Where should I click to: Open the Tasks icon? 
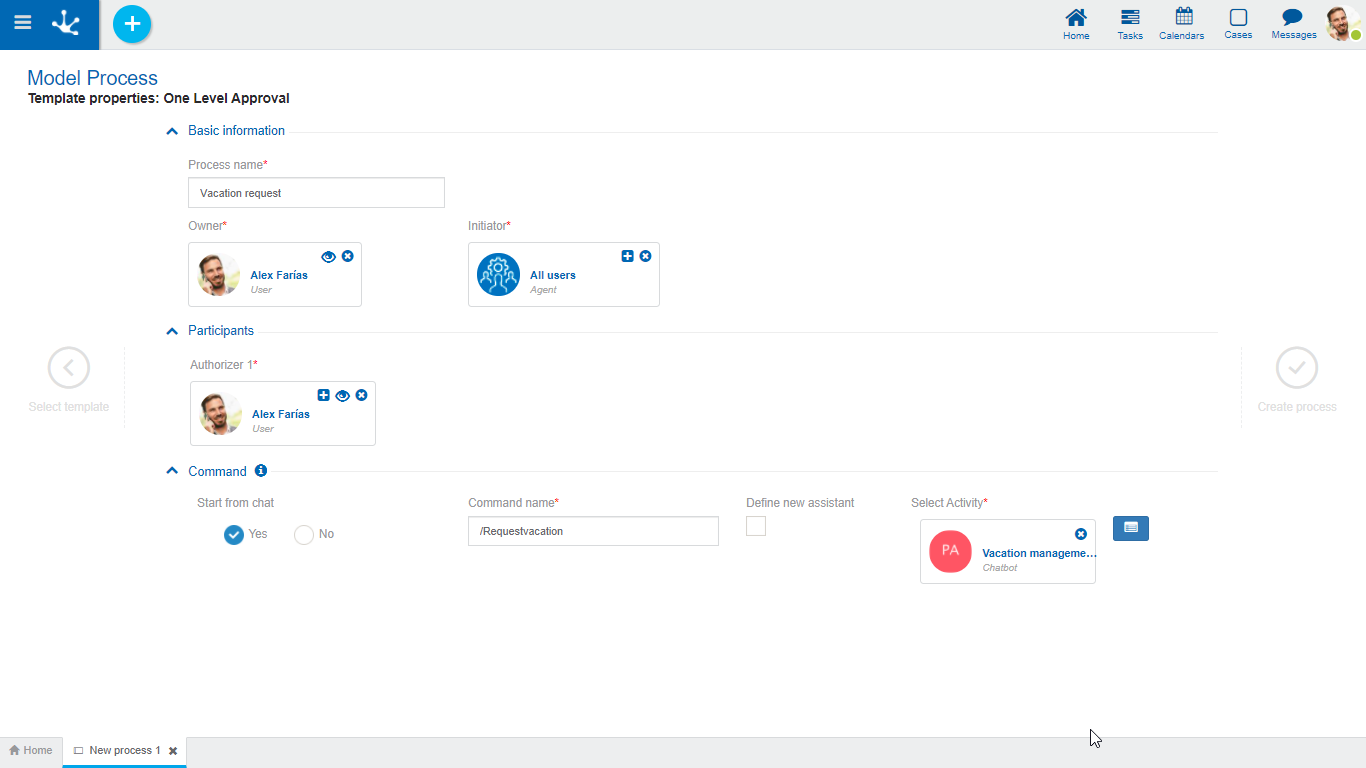point(1130,23)
